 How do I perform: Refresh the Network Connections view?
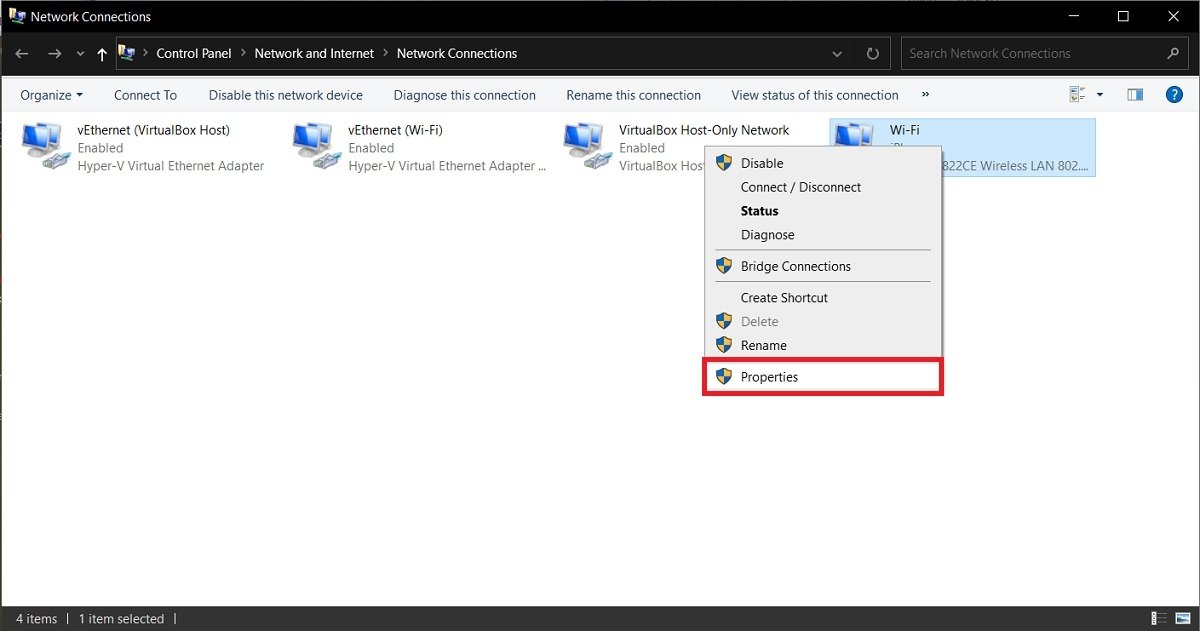[x=872, y=54]
